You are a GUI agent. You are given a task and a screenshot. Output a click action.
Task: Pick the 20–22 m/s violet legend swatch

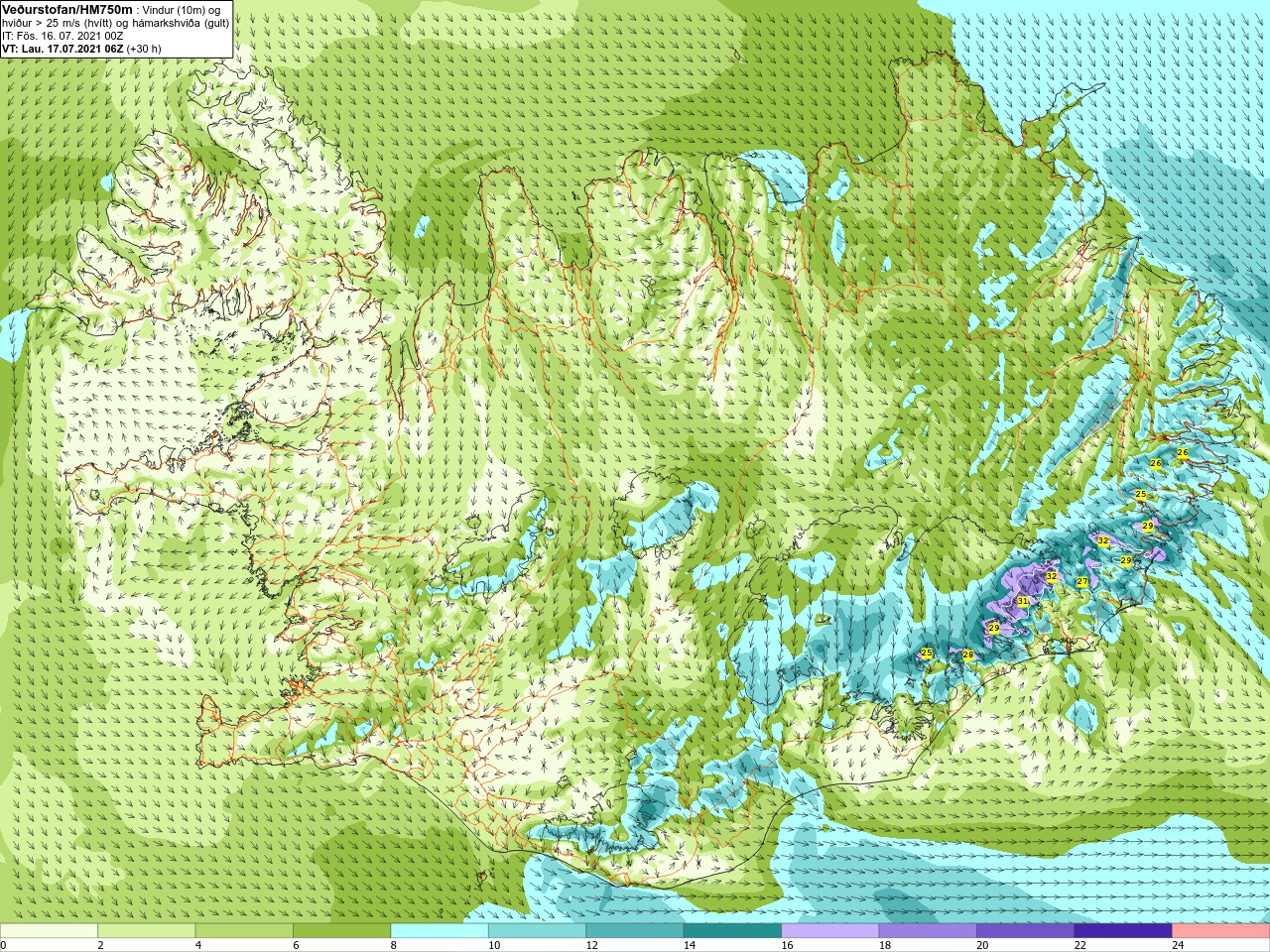pyautogui.click(x=1026, y=930)
